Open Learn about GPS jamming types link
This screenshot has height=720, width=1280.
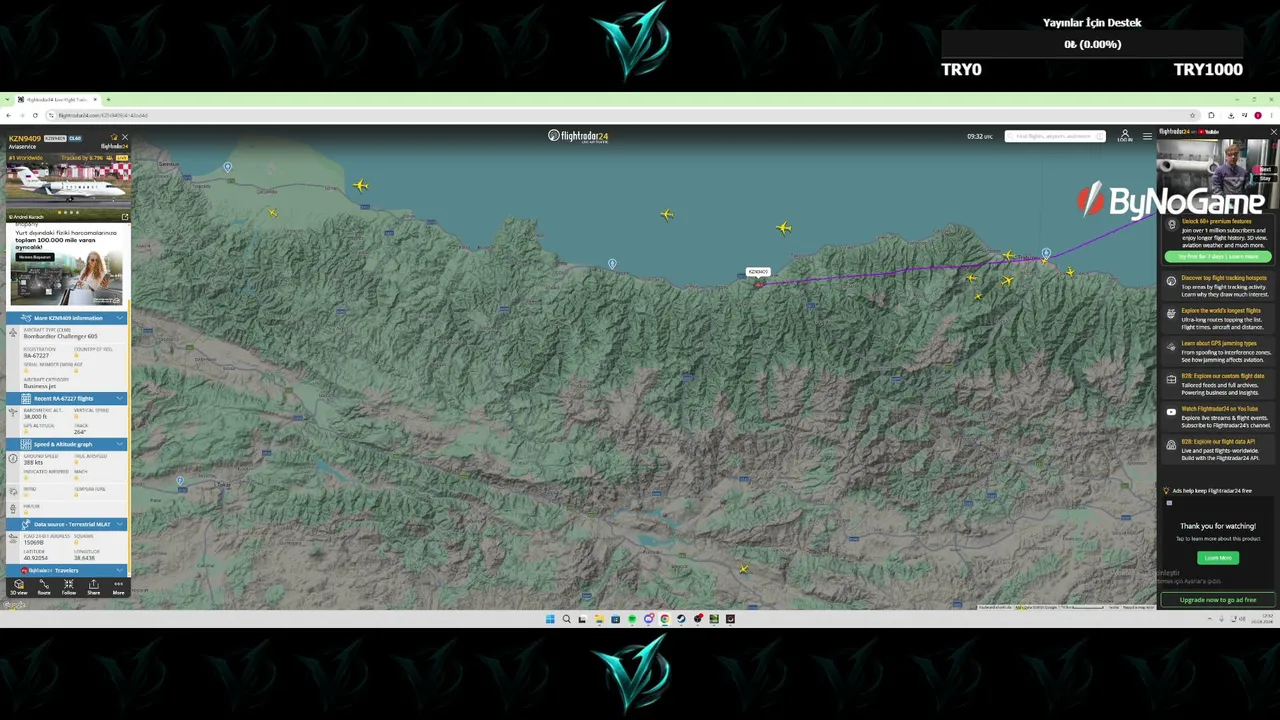tap(1218, 344)
